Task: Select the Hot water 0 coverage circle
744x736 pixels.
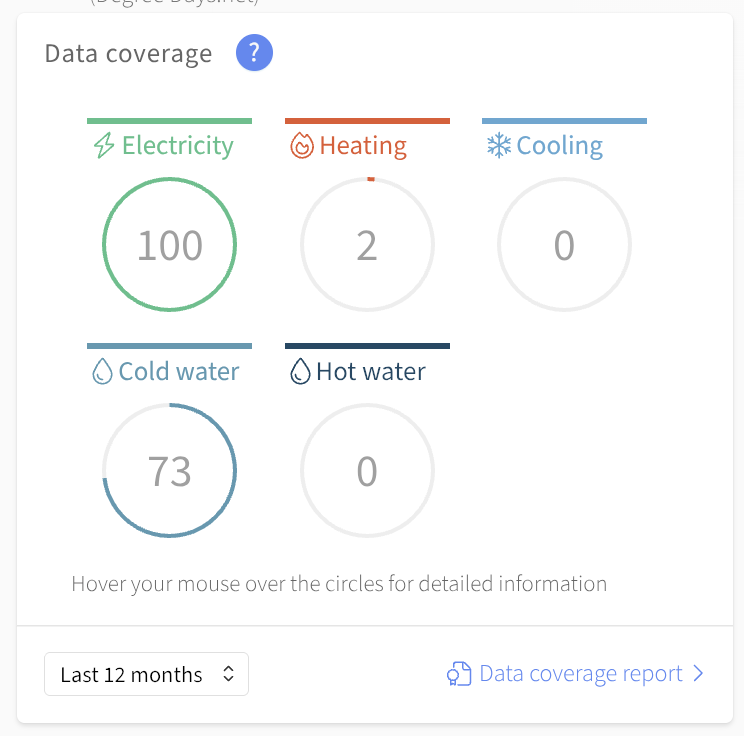Action: tap(367, 470)
